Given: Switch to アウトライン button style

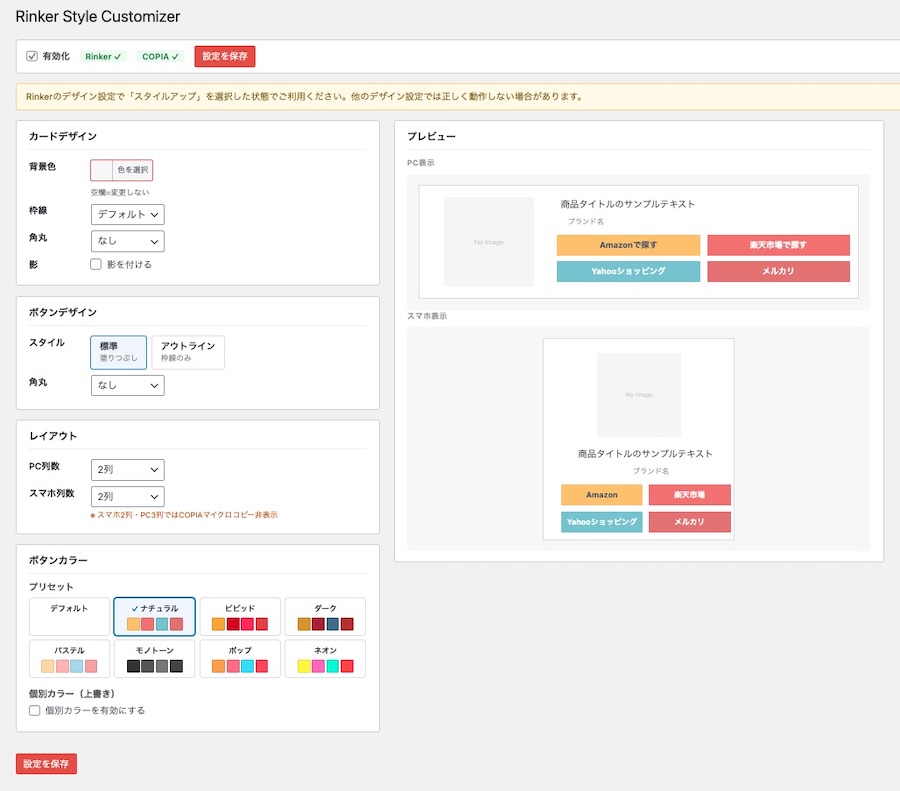Looking at the screenshot, I should (x=188, y=352).
